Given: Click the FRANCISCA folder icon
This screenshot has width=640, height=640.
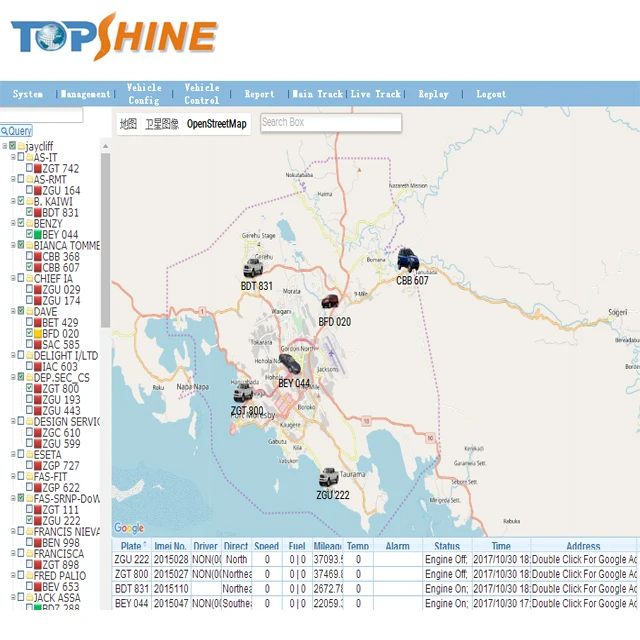Looking at the screenshot, I should (30, 553).
